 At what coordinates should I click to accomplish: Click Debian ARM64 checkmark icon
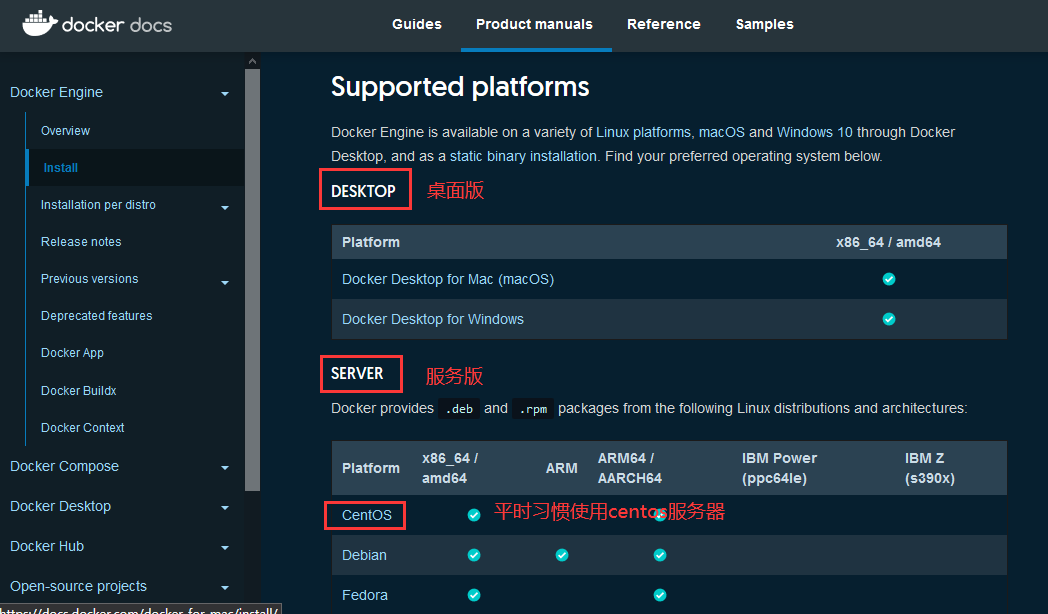(660, 555)
